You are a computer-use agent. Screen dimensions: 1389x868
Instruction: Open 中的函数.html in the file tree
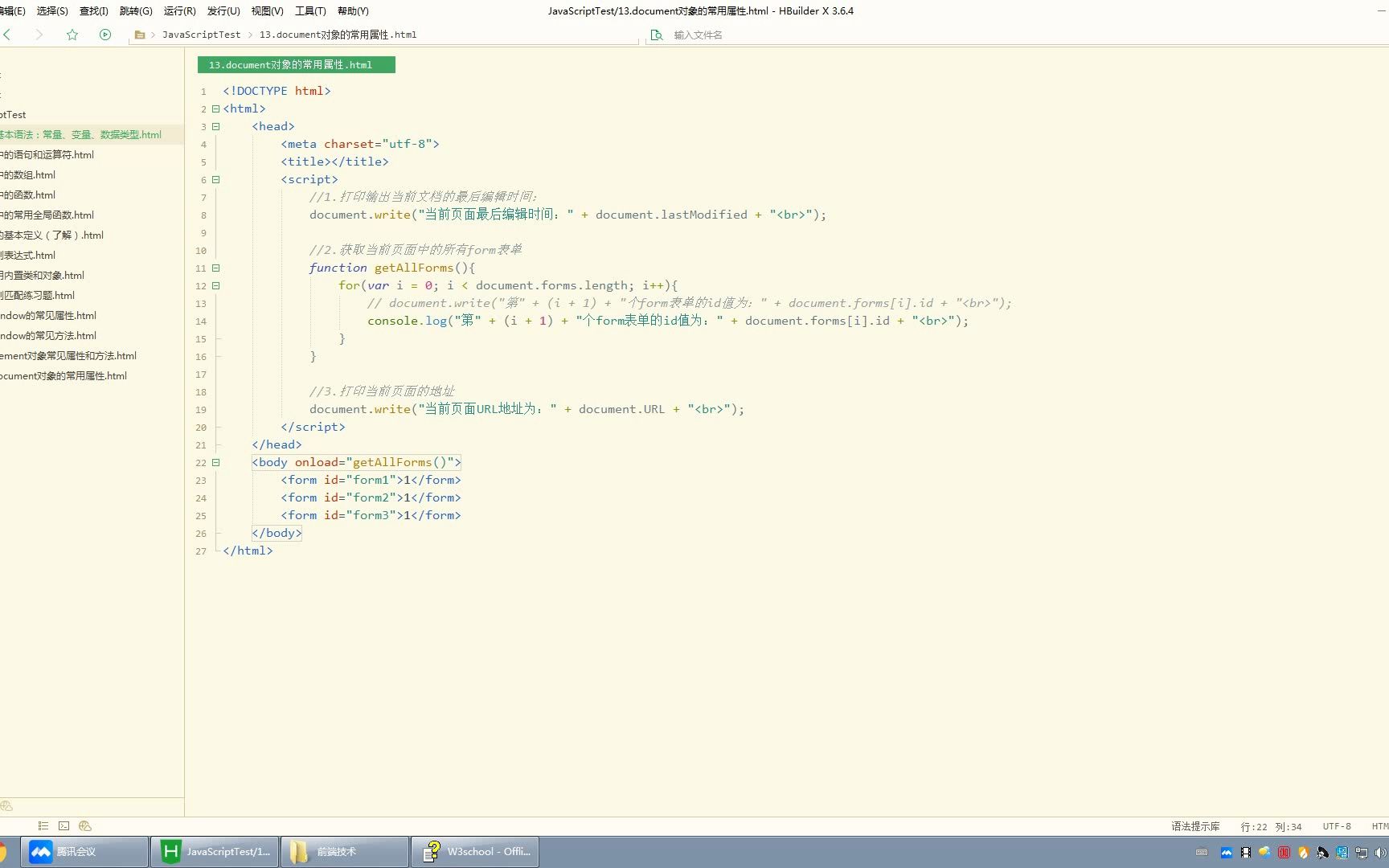point(27,195)
